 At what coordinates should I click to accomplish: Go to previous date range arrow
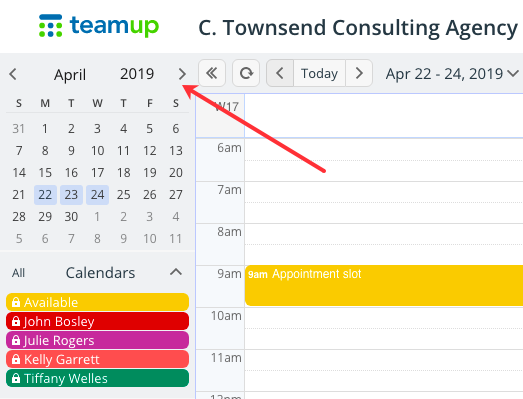[280, 73]
